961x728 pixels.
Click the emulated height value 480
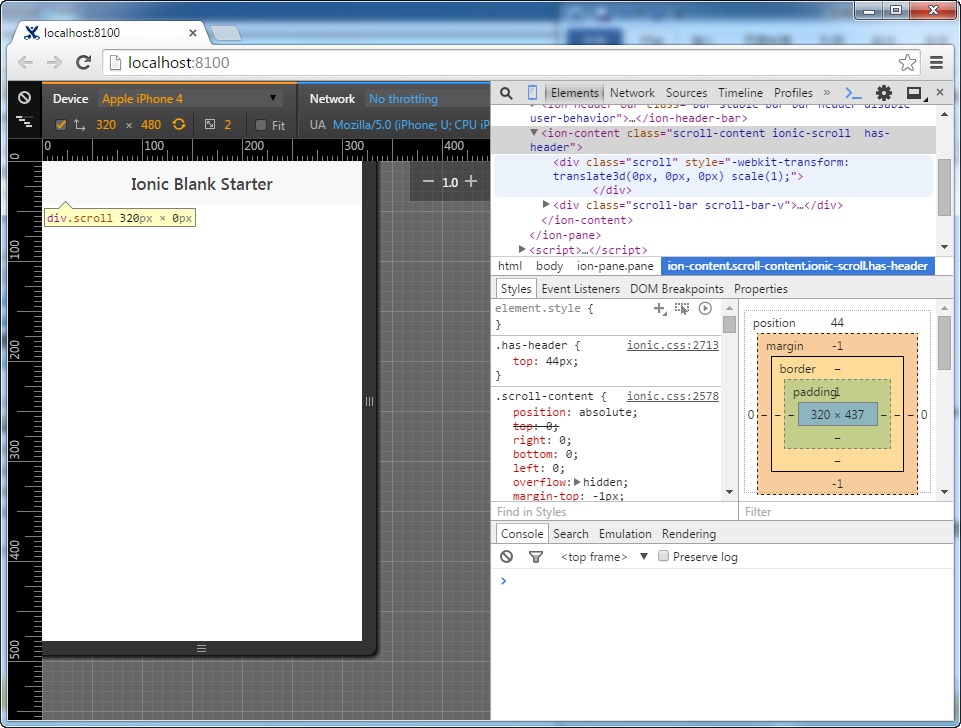pos(151,125)
